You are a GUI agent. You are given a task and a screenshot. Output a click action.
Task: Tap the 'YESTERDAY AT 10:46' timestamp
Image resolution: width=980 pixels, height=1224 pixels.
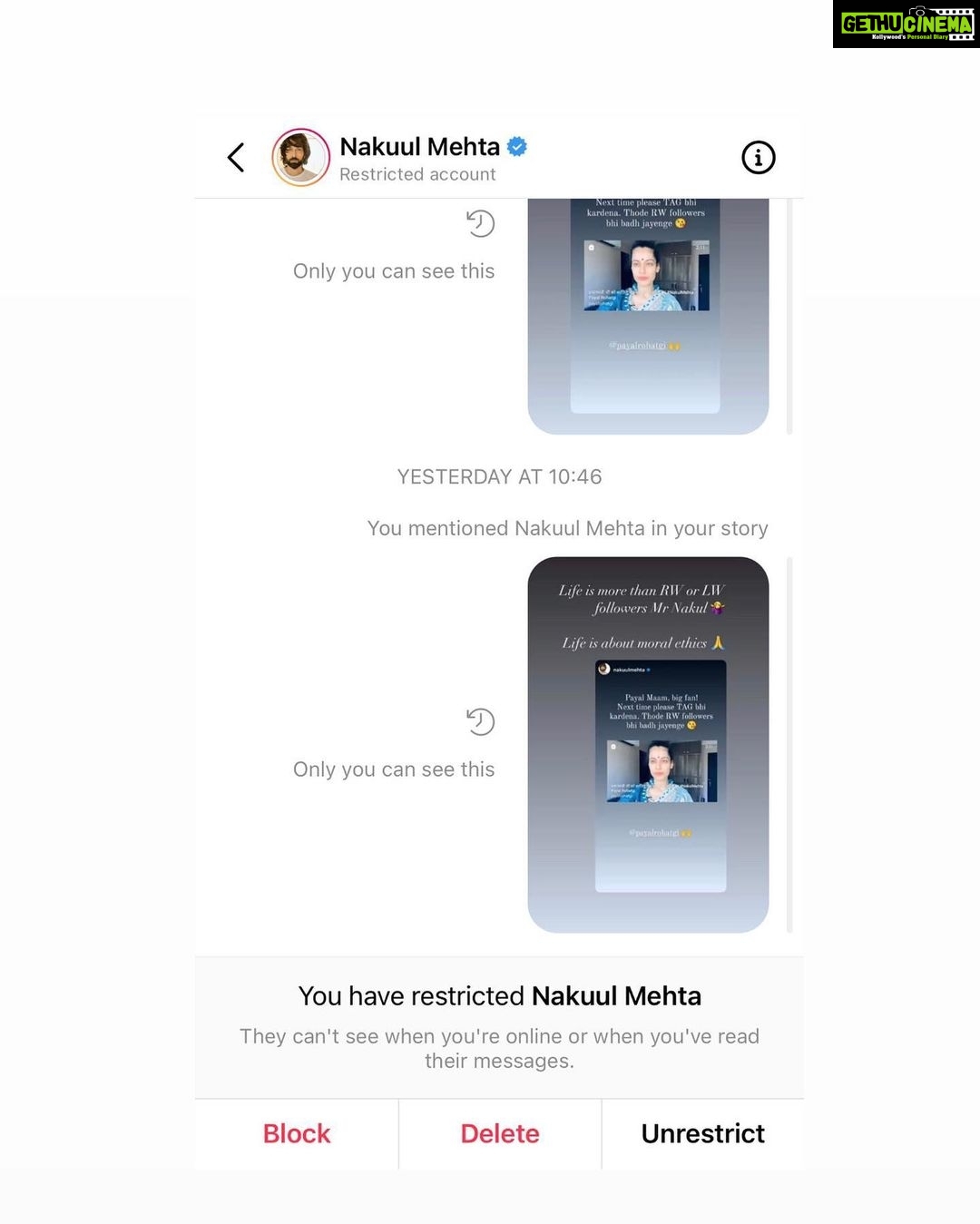(500, 476)
